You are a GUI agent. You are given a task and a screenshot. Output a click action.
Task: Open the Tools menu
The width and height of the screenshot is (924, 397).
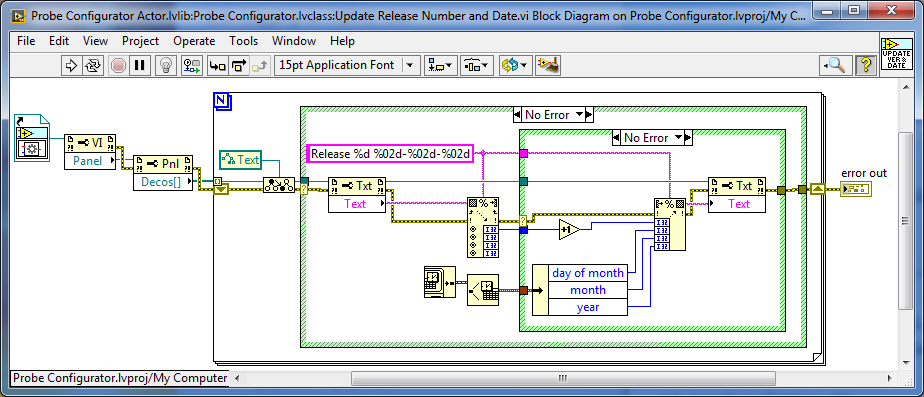point(243,41)
